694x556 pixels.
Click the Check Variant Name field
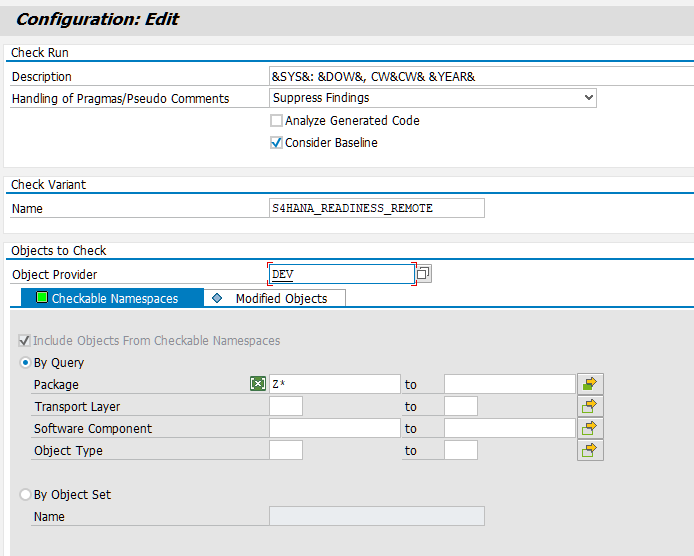[377, 208]
